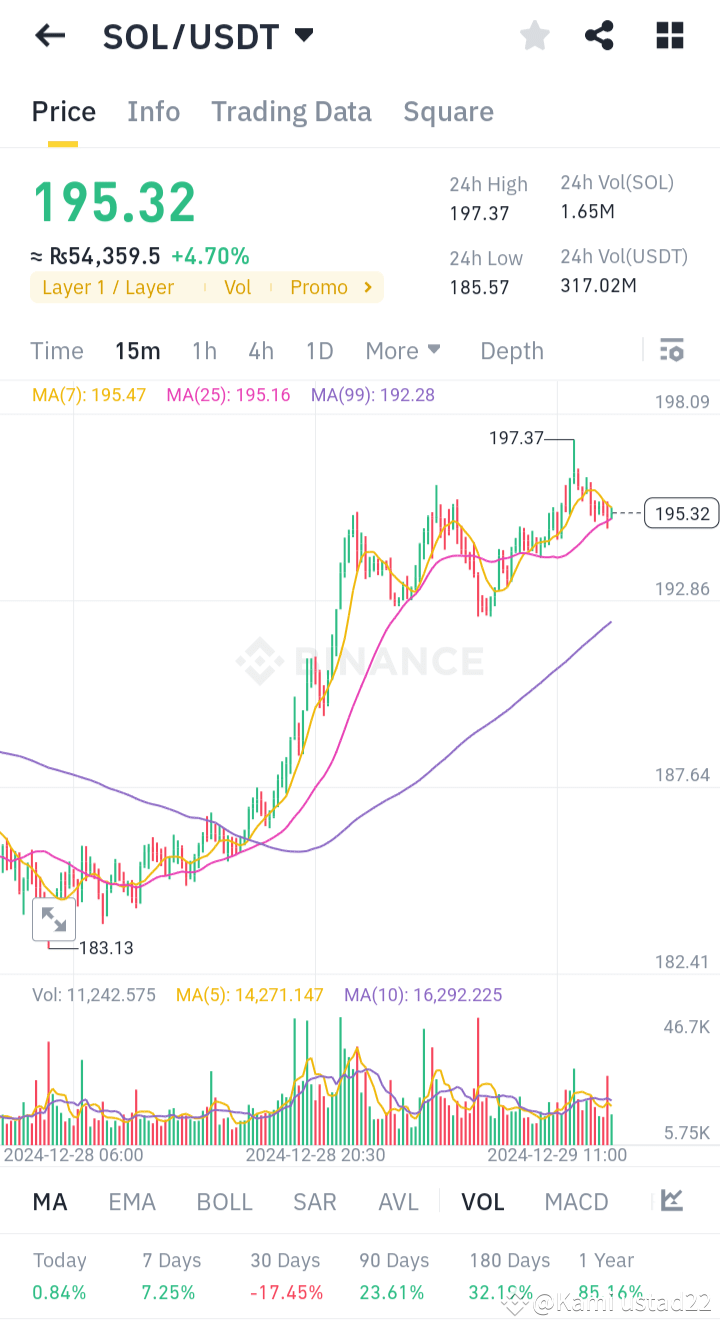
Task: Select the BOLL indicator
Action: click(x=224, y=1201)
